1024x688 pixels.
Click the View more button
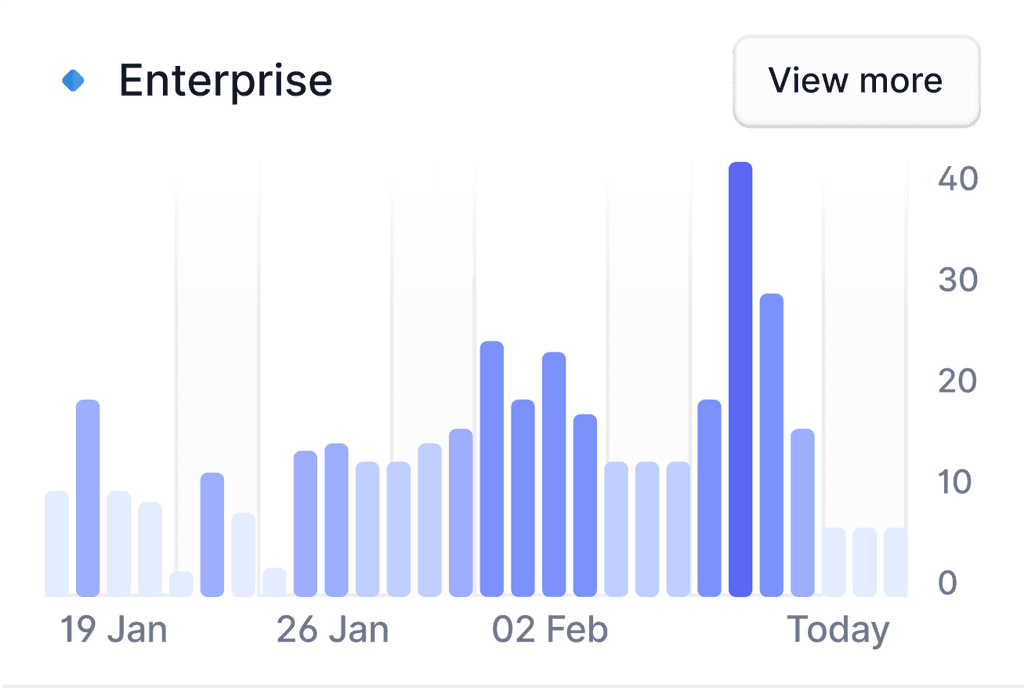pos(856,81)
